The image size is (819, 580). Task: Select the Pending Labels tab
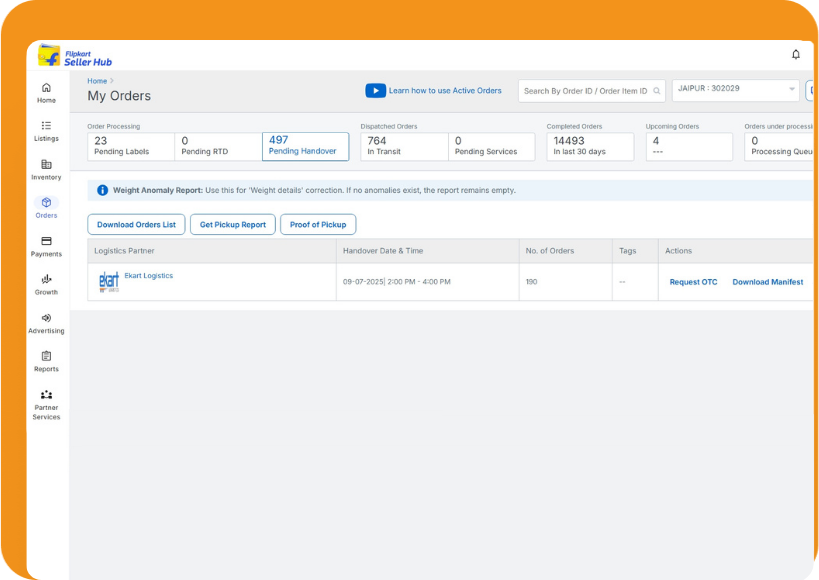pyautogui.click(x=130, y=146)
